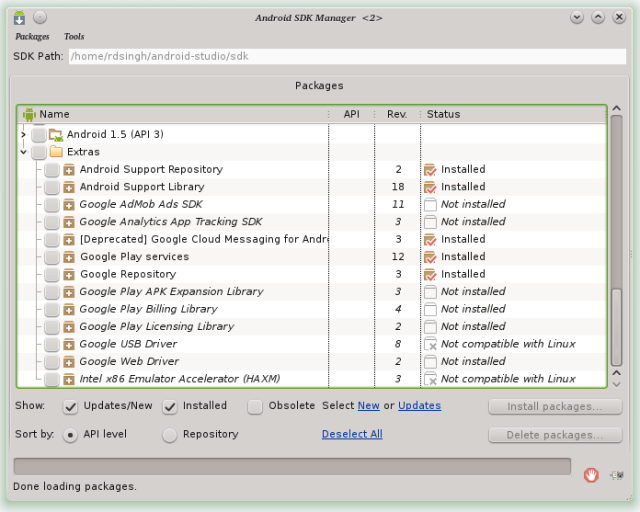
Task: Click the Select New link
Action: click(369, 405)
